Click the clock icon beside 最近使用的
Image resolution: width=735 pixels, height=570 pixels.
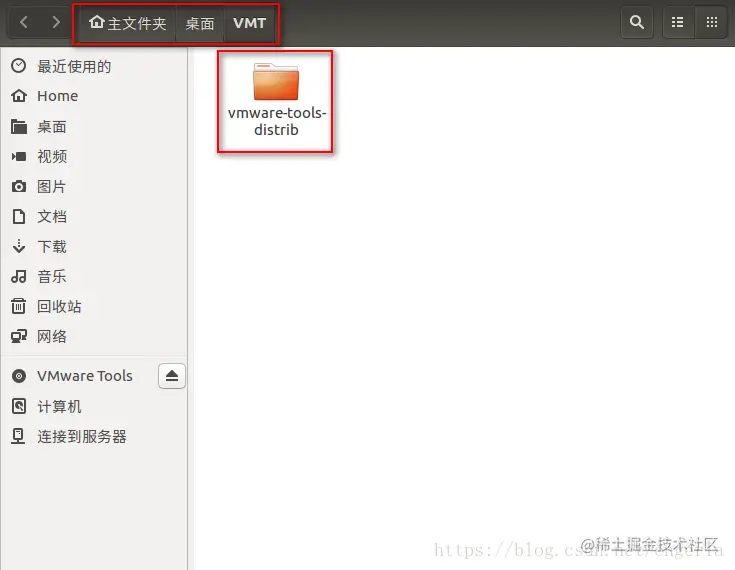click(19, 66)
